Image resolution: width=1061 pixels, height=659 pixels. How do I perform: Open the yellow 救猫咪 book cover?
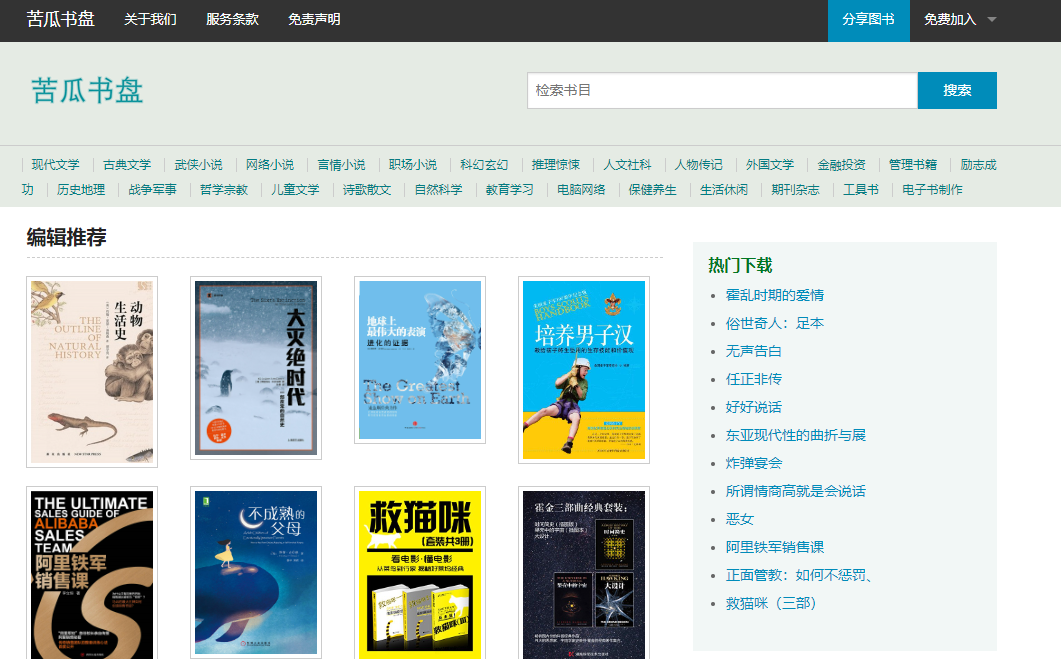[420, 574]
